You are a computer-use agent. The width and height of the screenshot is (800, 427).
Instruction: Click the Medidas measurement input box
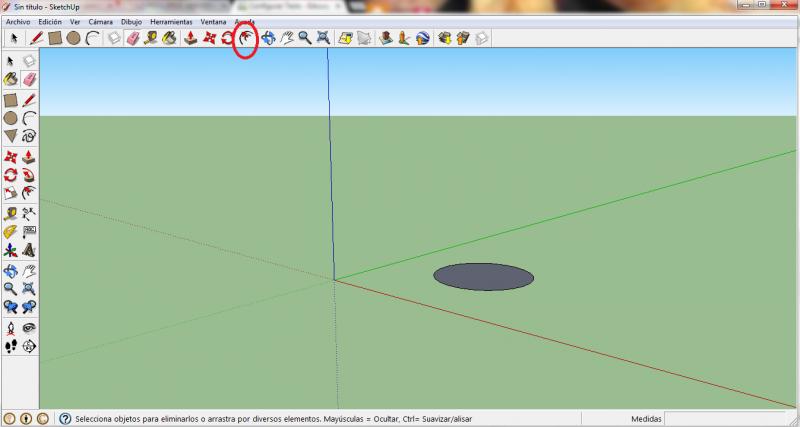click(x=730, y=418)
